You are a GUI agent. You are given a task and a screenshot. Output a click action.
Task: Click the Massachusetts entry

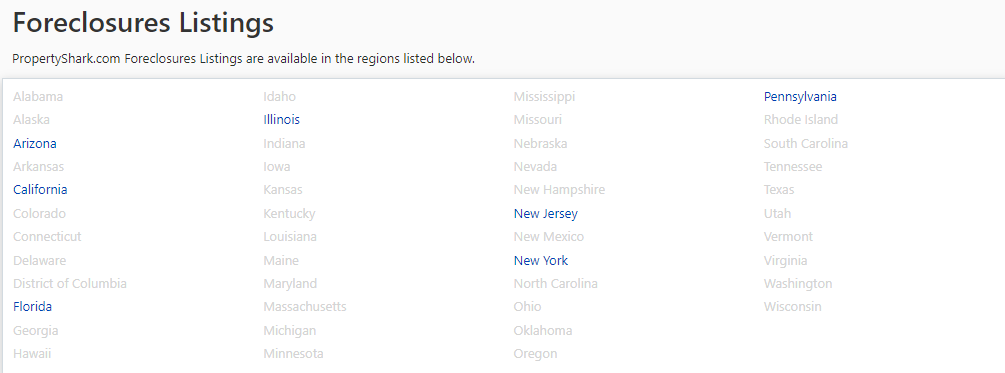tap(304, 306)
